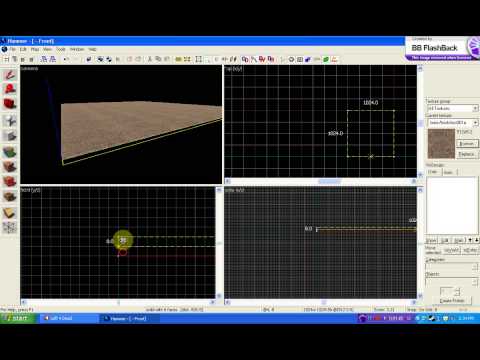Screen dimensions: 480x360
Task: Open the Map menu
Action: tap(35, 49)
